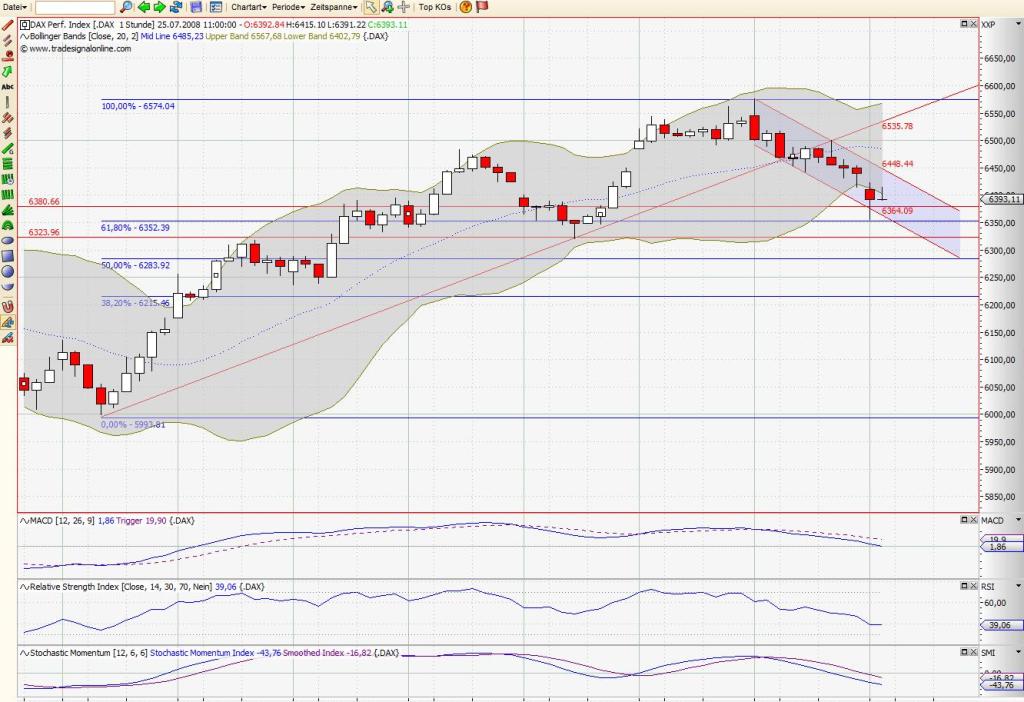Open help via the orange question mark icon
The height and width of the screenshot is (702, 1024).
click(466, 7)
